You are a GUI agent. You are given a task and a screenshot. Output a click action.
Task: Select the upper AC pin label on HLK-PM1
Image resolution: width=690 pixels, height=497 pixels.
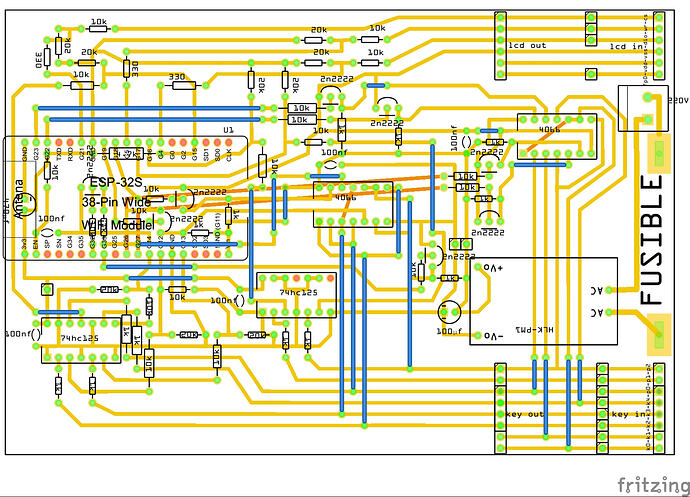(597, 291)
